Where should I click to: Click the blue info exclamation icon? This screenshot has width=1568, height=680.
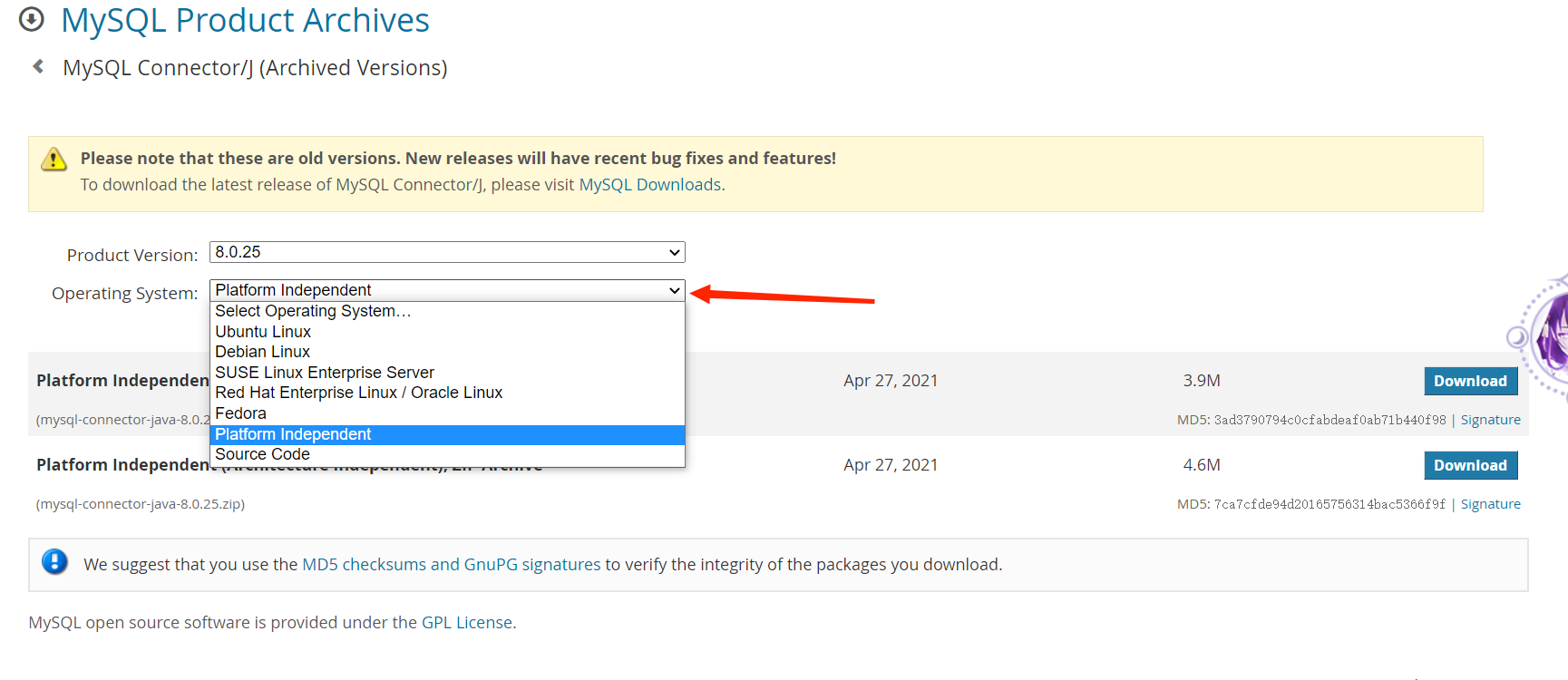[54, 562]
